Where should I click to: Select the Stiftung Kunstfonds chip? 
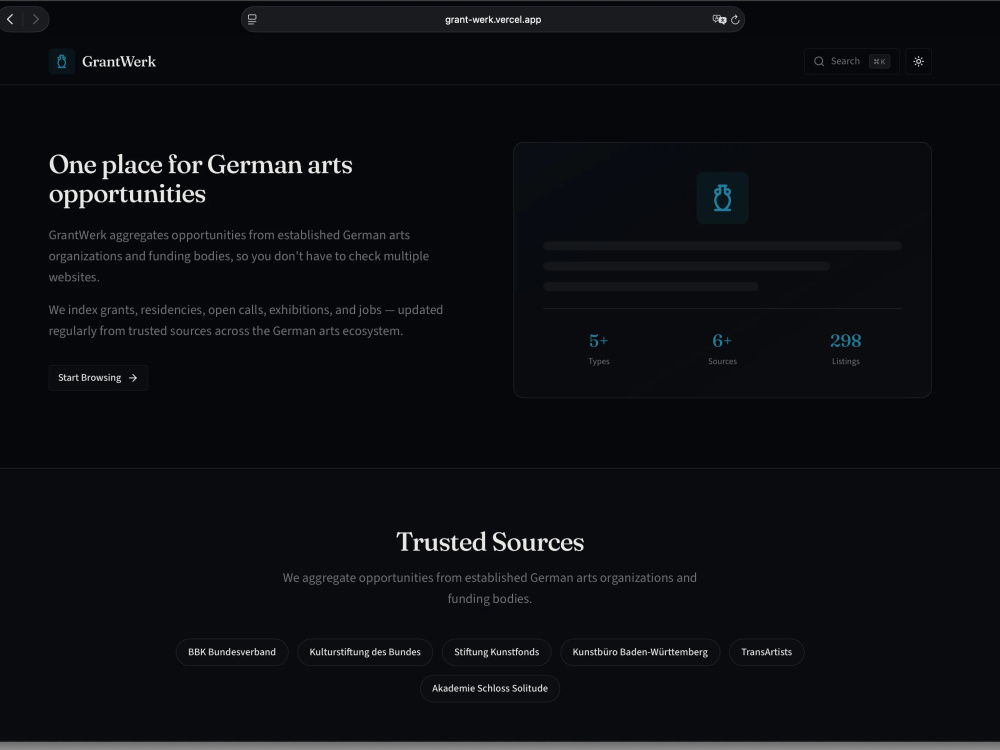click(x=496, y=652)
